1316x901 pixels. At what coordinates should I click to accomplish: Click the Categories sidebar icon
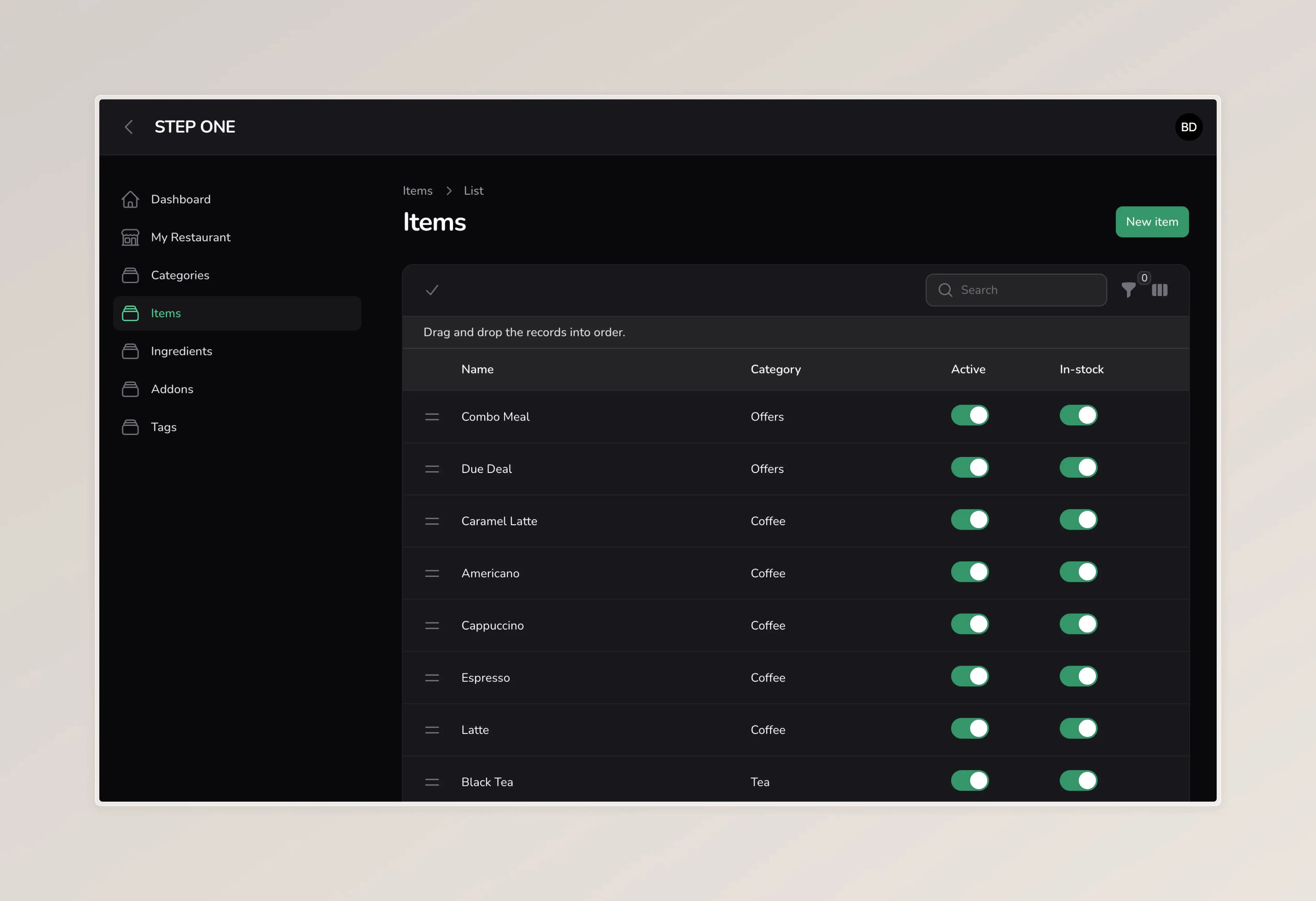pyautogui.click(x=130, y=275)
